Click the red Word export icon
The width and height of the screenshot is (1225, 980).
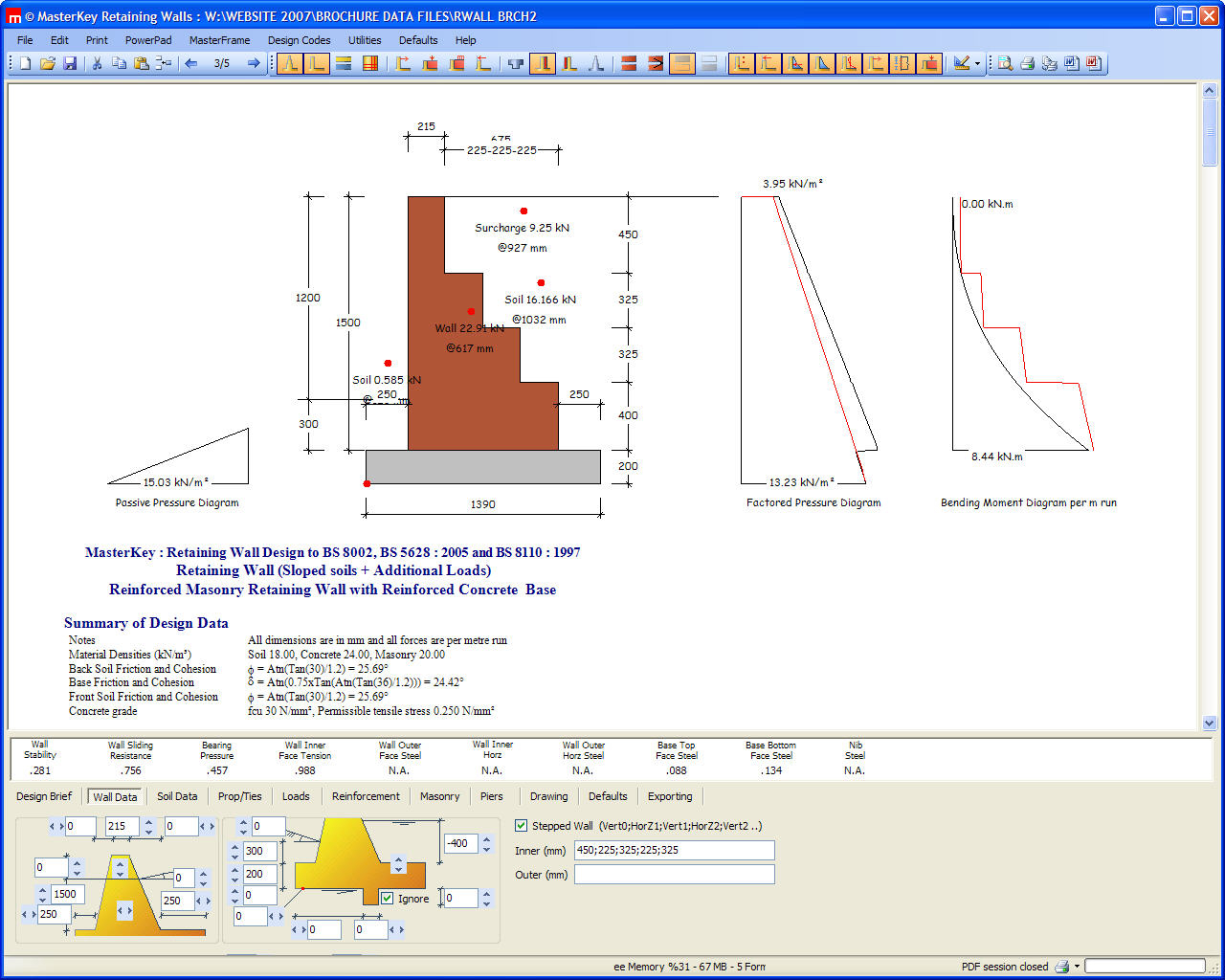click(x=1094, y=63)
